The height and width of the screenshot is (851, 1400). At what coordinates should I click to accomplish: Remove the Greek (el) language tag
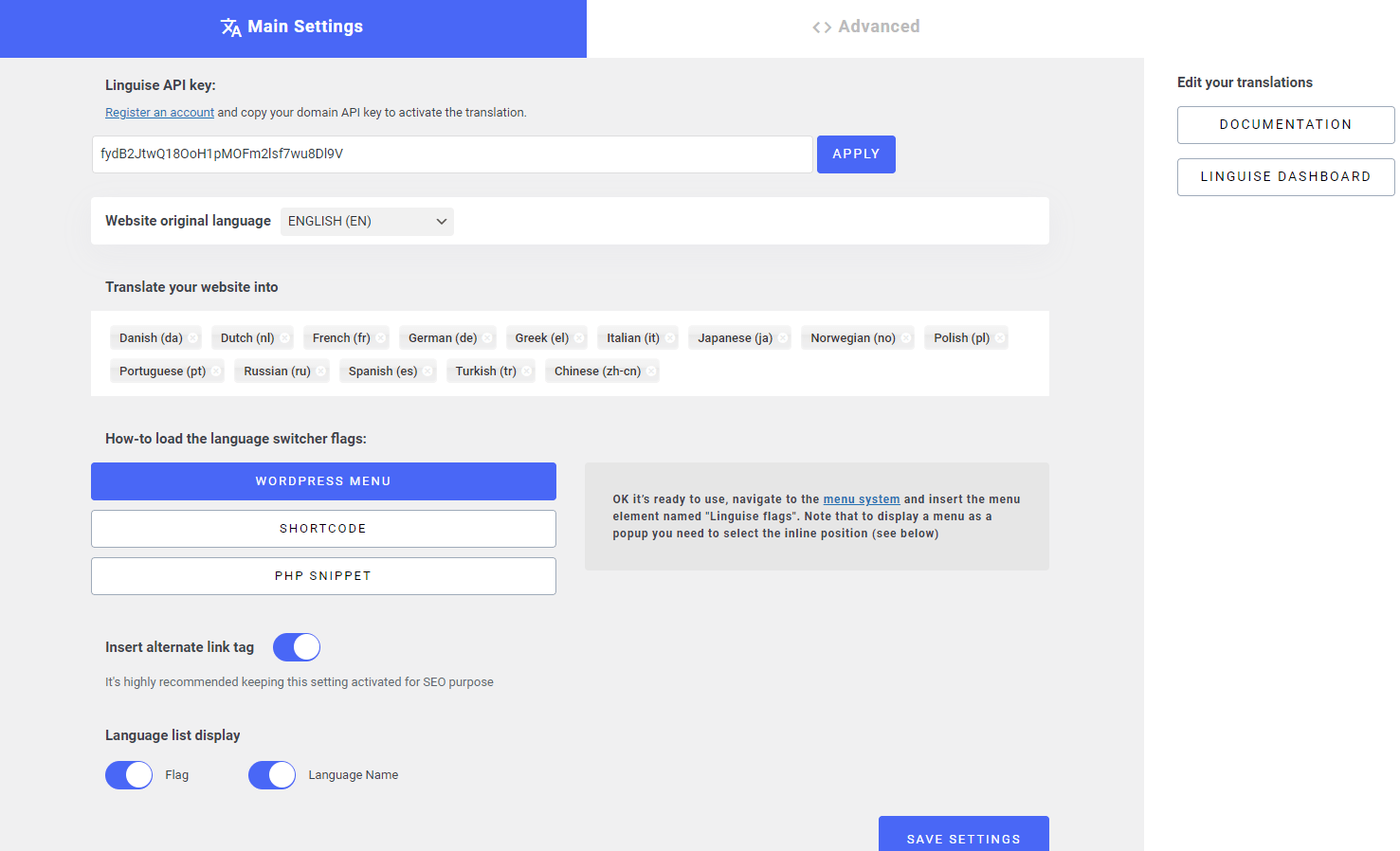(x=579, y=338)
